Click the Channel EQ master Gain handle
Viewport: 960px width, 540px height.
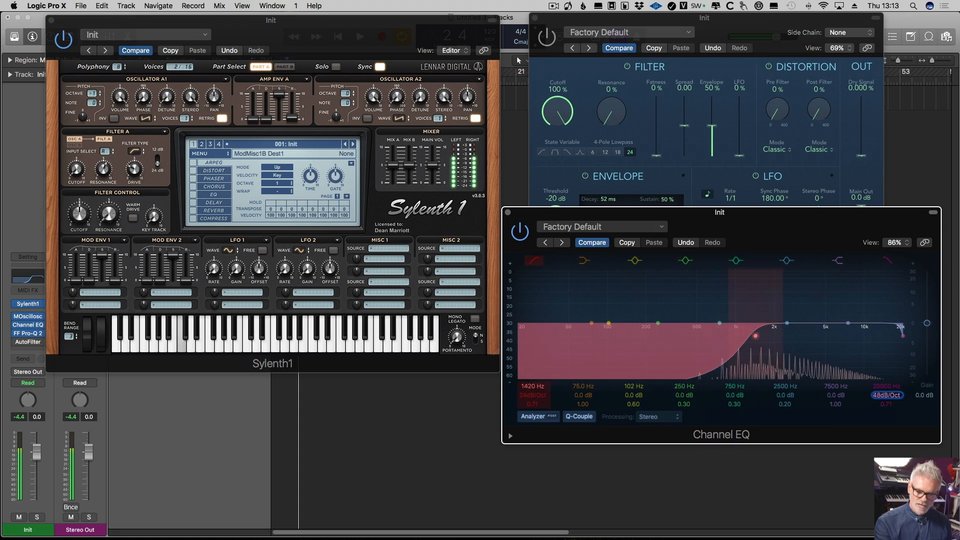[927, 323]
